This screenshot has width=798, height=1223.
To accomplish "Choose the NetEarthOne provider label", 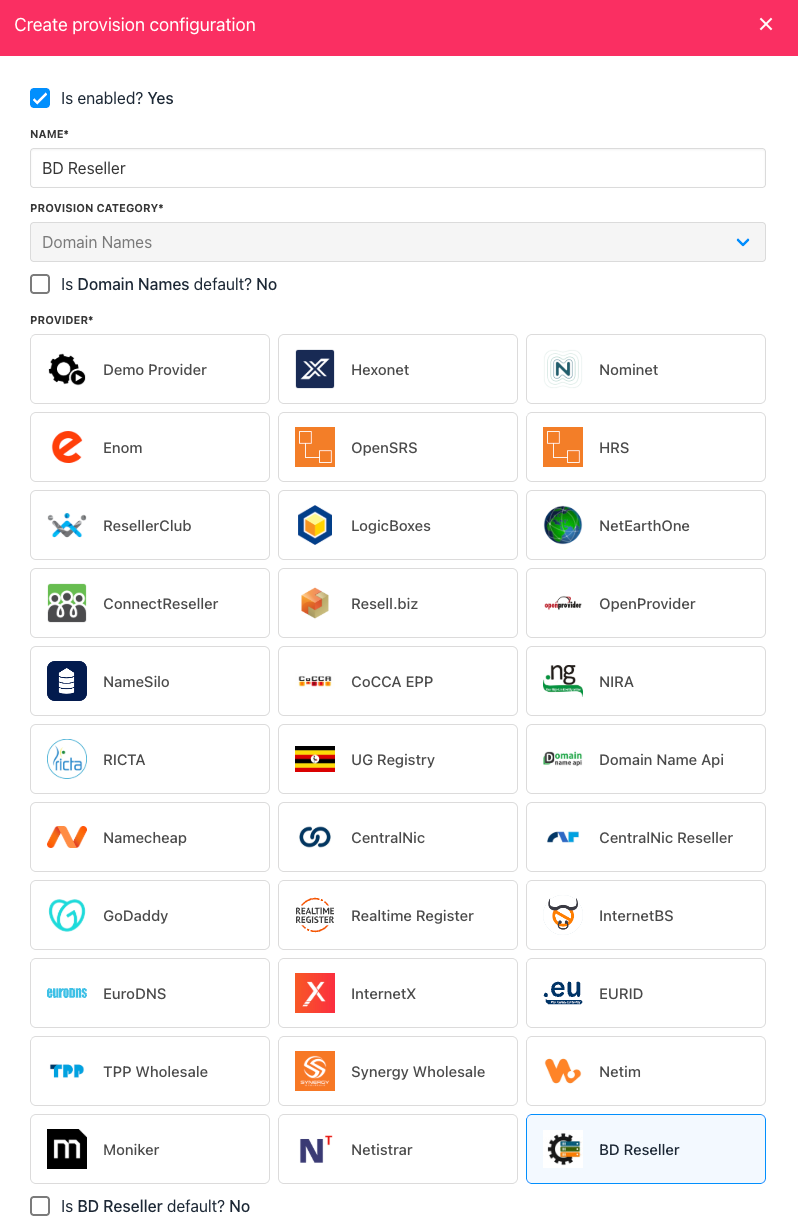I will click(x=644, y=526).
